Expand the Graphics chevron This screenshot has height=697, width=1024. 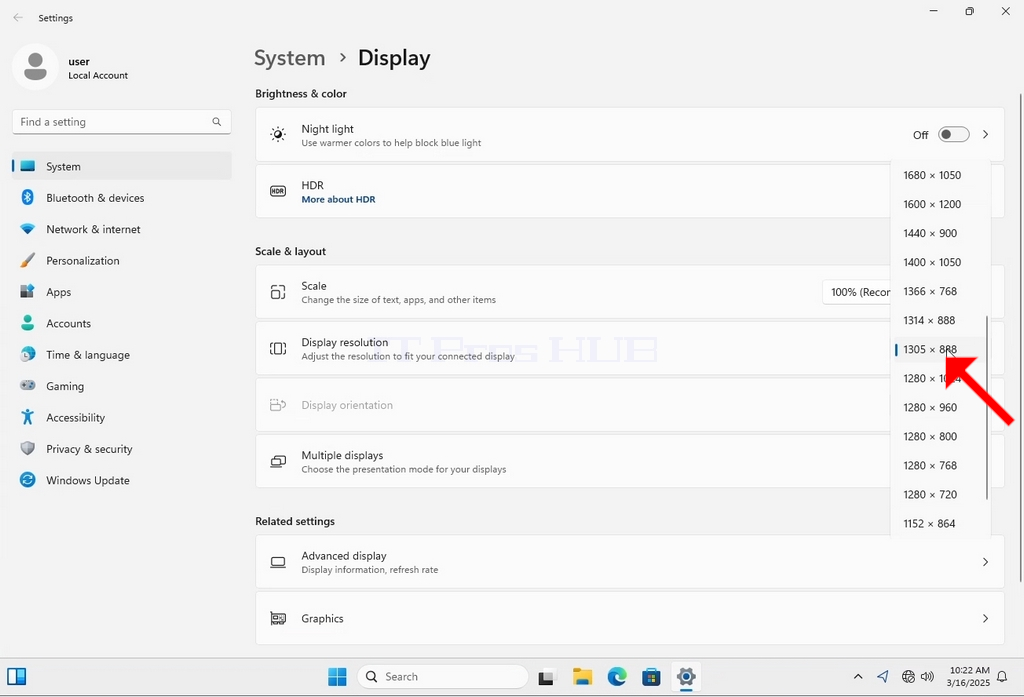pyautogui.click(x=985, y=619)
